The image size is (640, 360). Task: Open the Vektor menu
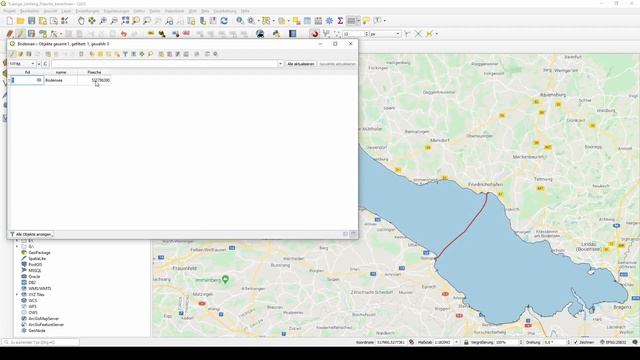pos(139,11)
